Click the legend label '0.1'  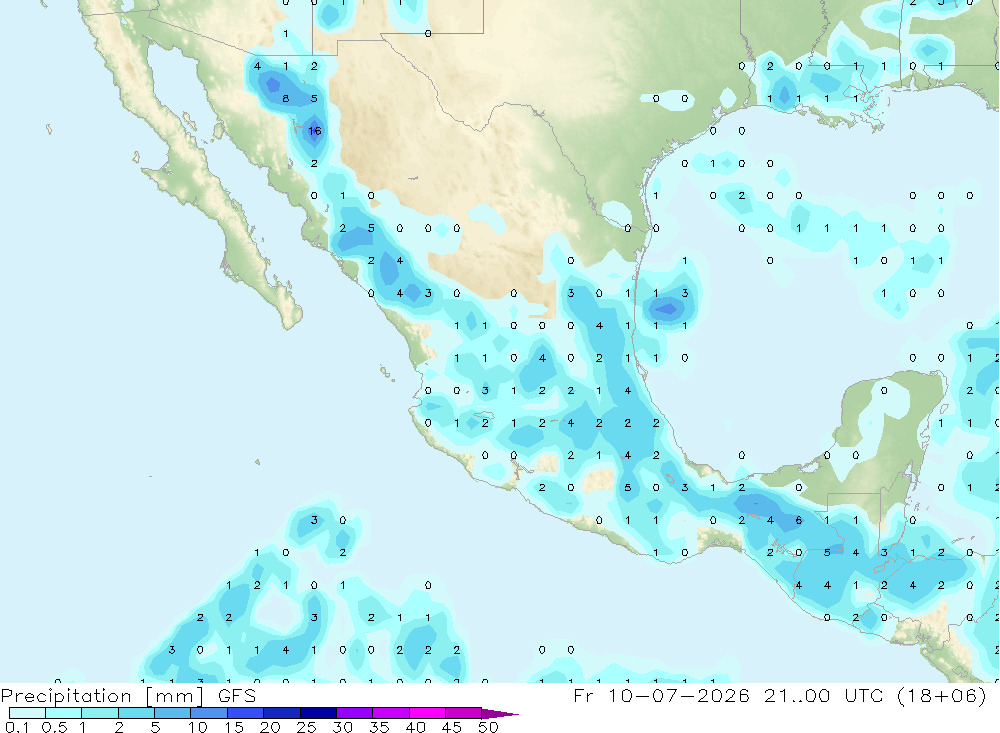tap(17, 727)
